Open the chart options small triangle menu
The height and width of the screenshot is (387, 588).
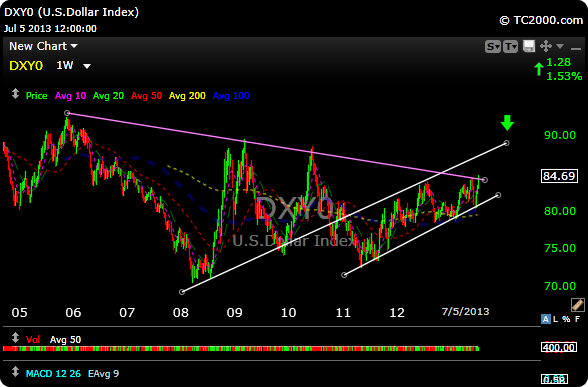(560, 46)
